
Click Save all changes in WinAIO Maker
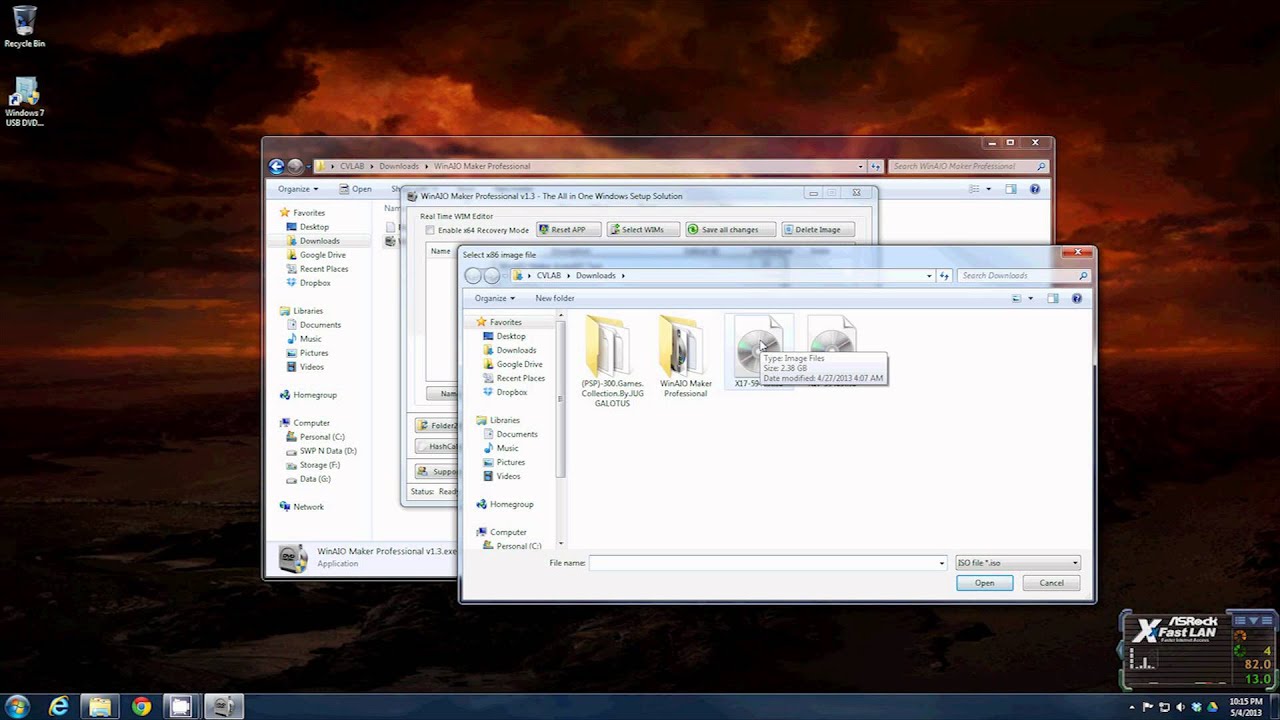[729, 229]
